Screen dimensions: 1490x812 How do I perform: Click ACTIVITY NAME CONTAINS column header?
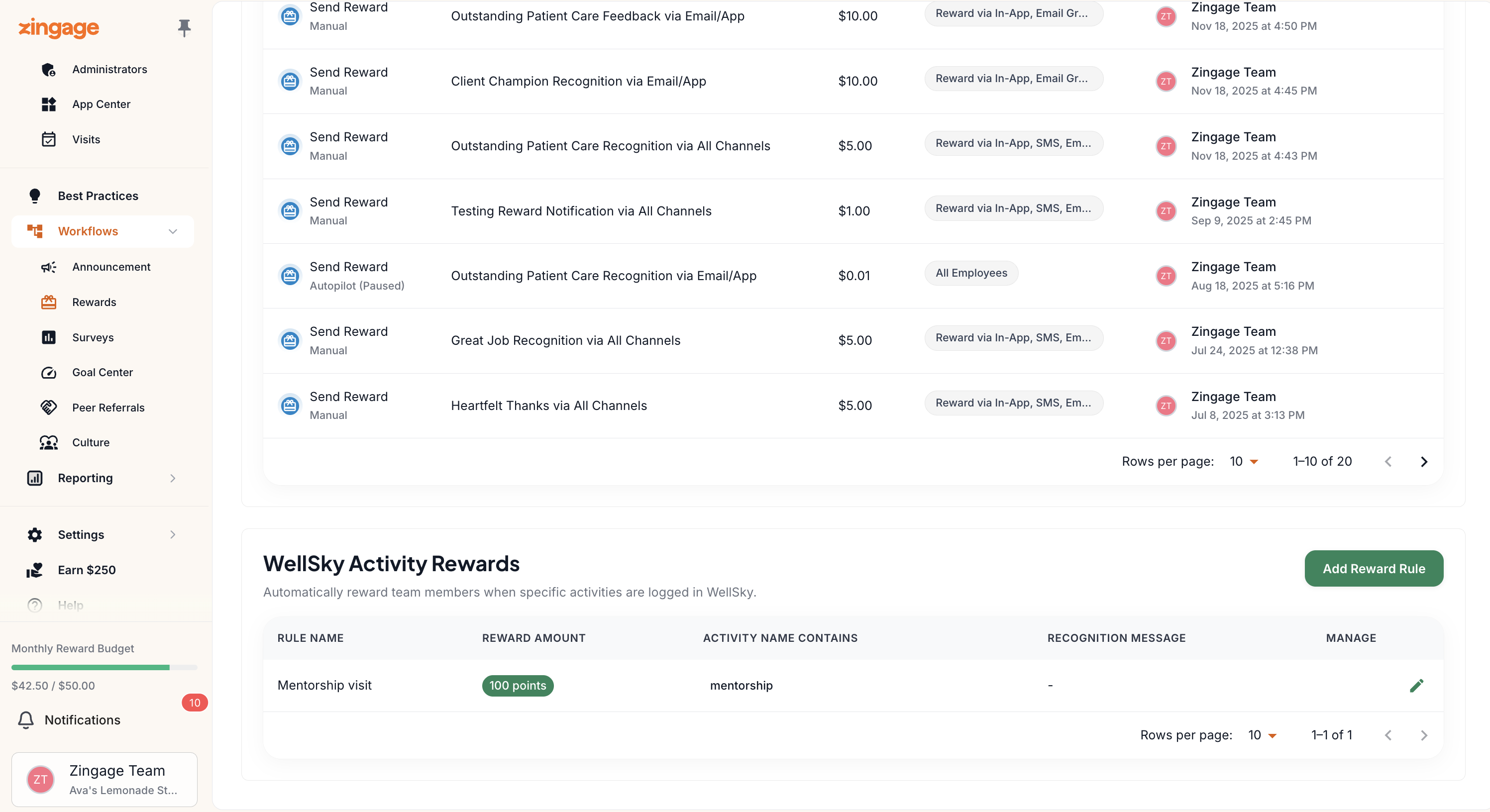[780, 638]
